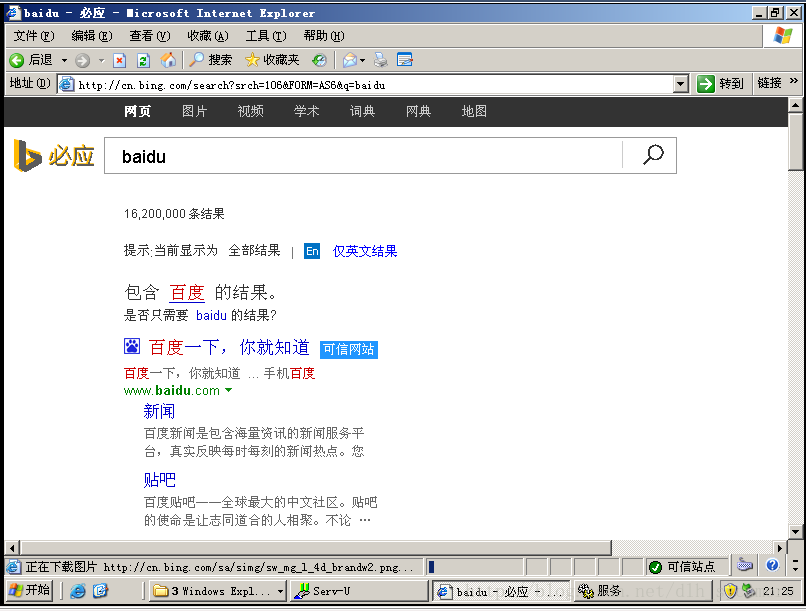Expand the www.baidu.com green dropdown arrow
The width and height of the screenshot is (806, 611).
229,391
